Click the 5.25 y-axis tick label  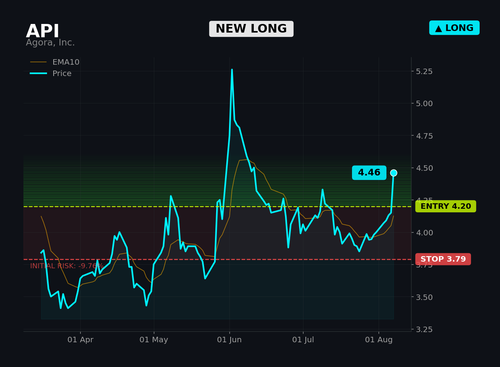coord(424,71)
